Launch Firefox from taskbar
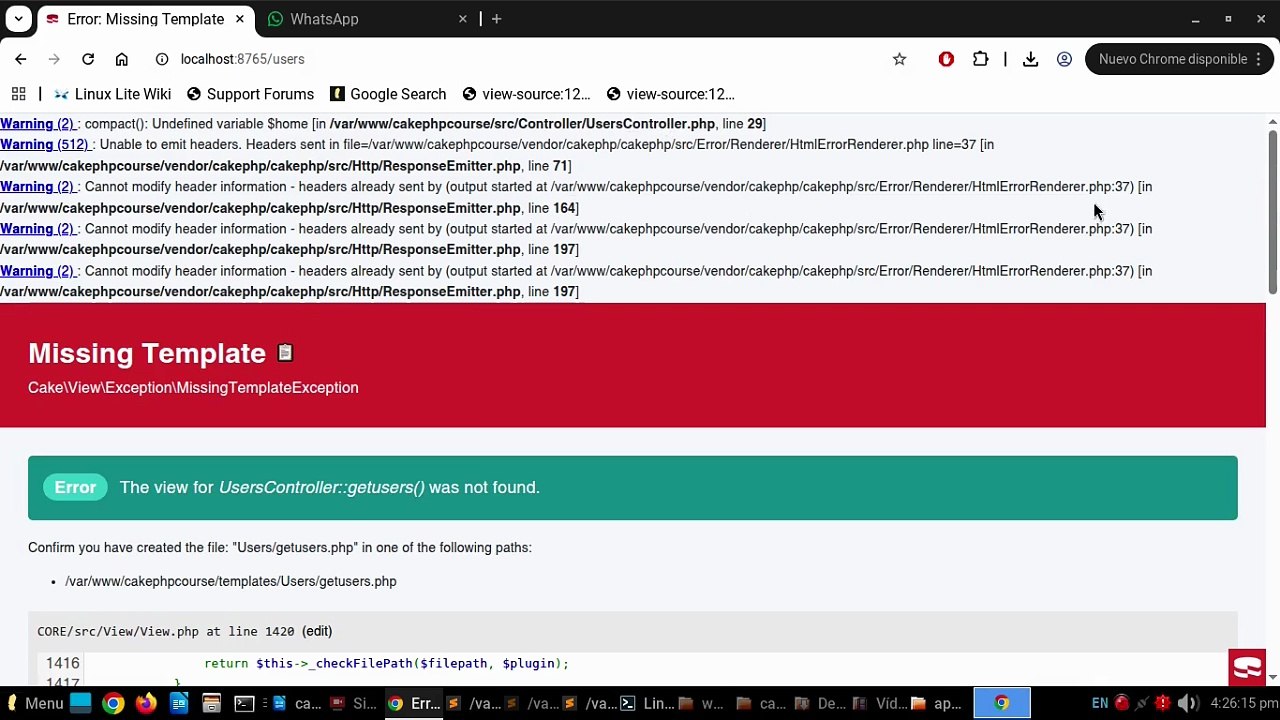The width and height of the screenshot is (1280, 720). [146, 703]
